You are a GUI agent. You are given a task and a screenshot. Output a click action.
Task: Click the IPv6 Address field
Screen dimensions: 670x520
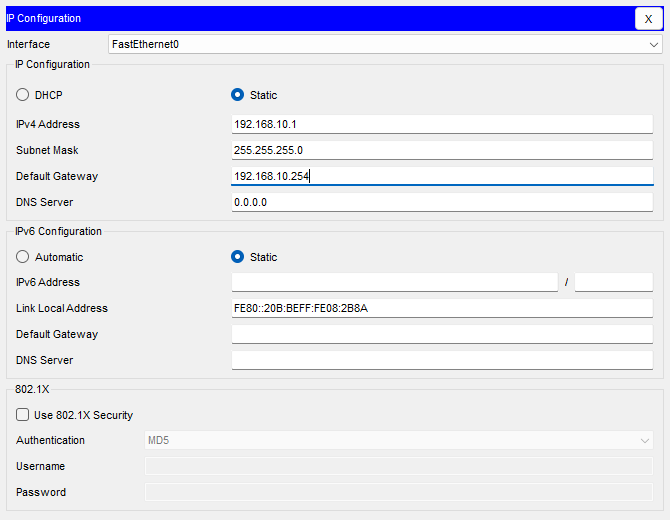(394, 282)
